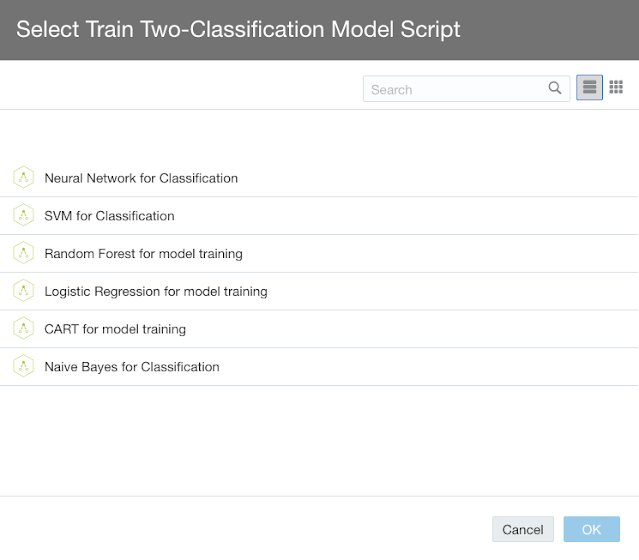Choose Naive Bayes for Classification

[131, 367]
